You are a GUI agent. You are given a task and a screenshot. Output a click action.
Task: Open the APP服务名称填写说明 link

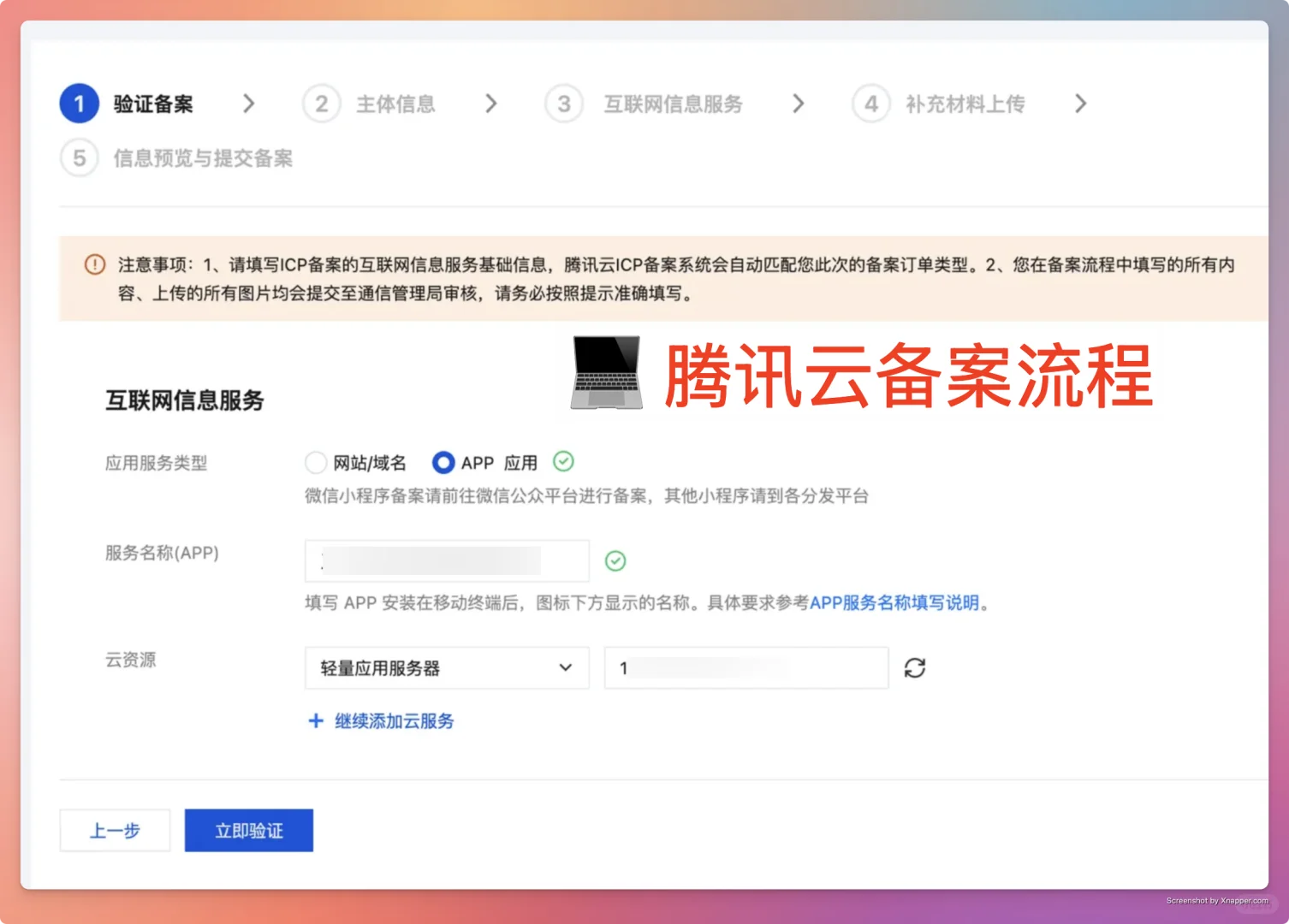895,602
